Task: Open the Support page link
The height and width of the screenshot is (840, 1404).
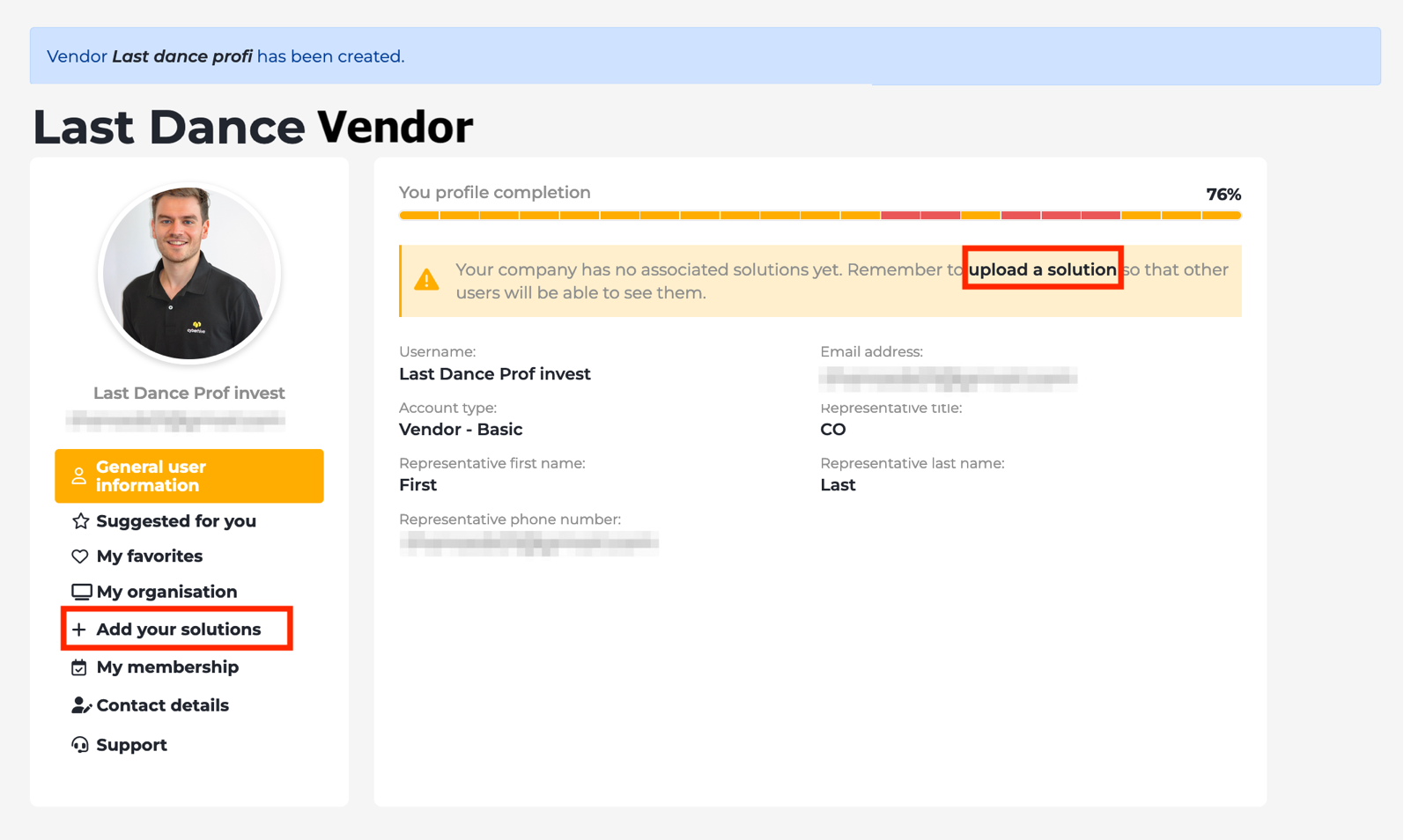Action: pyautogui.click(x=131, y=745)
